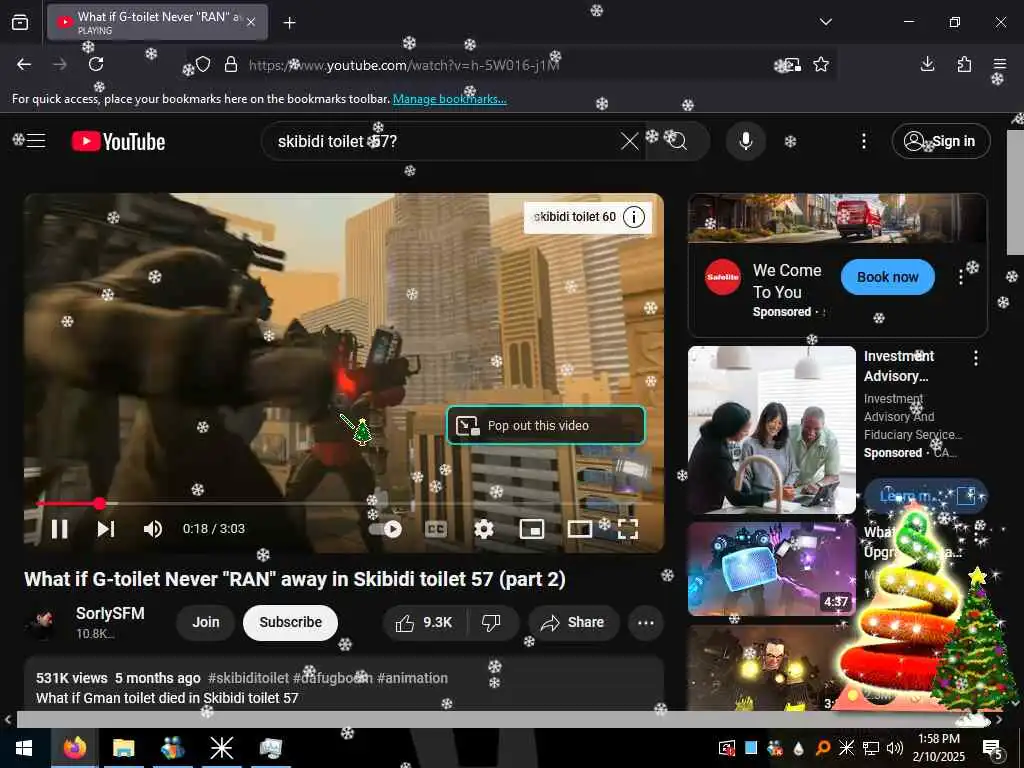This screenshot has height=768, width=1024.
Task: Subscribe to SorlySFM
Action: 291,622
